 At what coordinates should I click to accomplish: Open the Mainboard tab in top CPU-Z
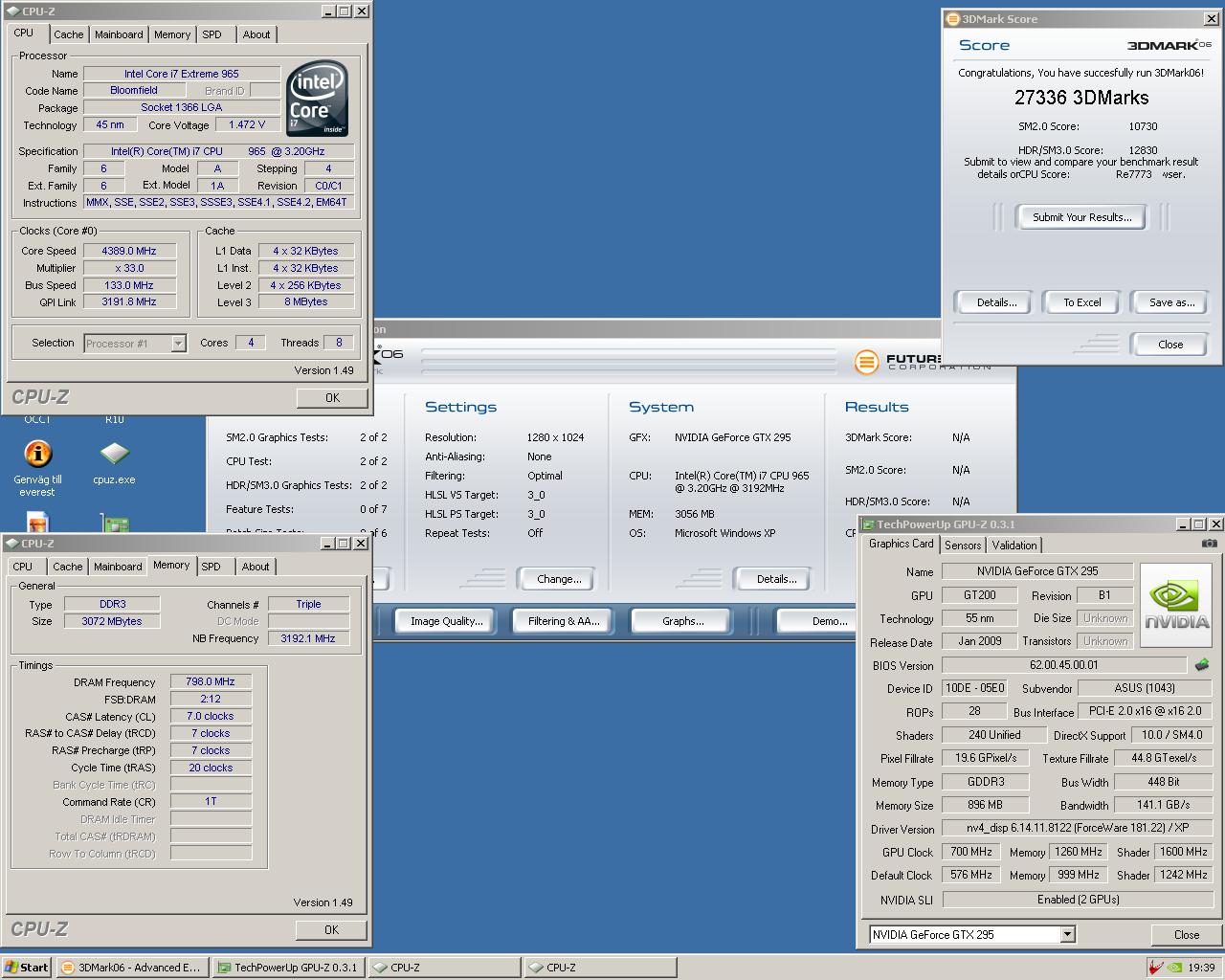[119, 34]
